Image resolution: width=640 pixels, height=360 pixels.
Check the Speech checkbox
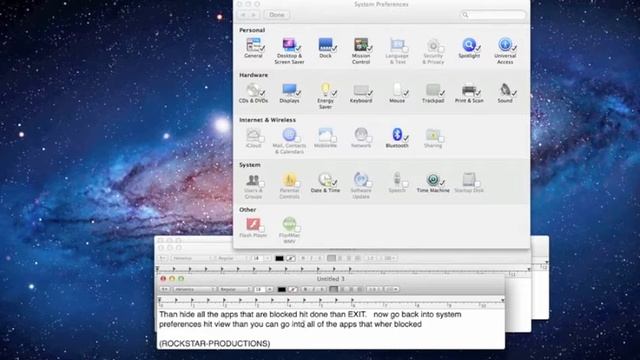(x=405, y=184)
